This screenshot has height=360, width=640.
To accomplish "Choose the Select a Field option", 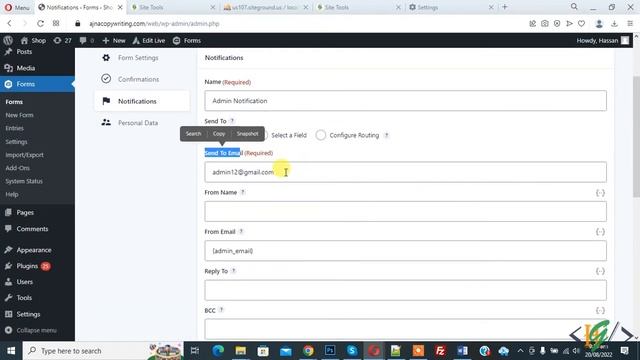I will pyautogui.click(x=289, y=135).
